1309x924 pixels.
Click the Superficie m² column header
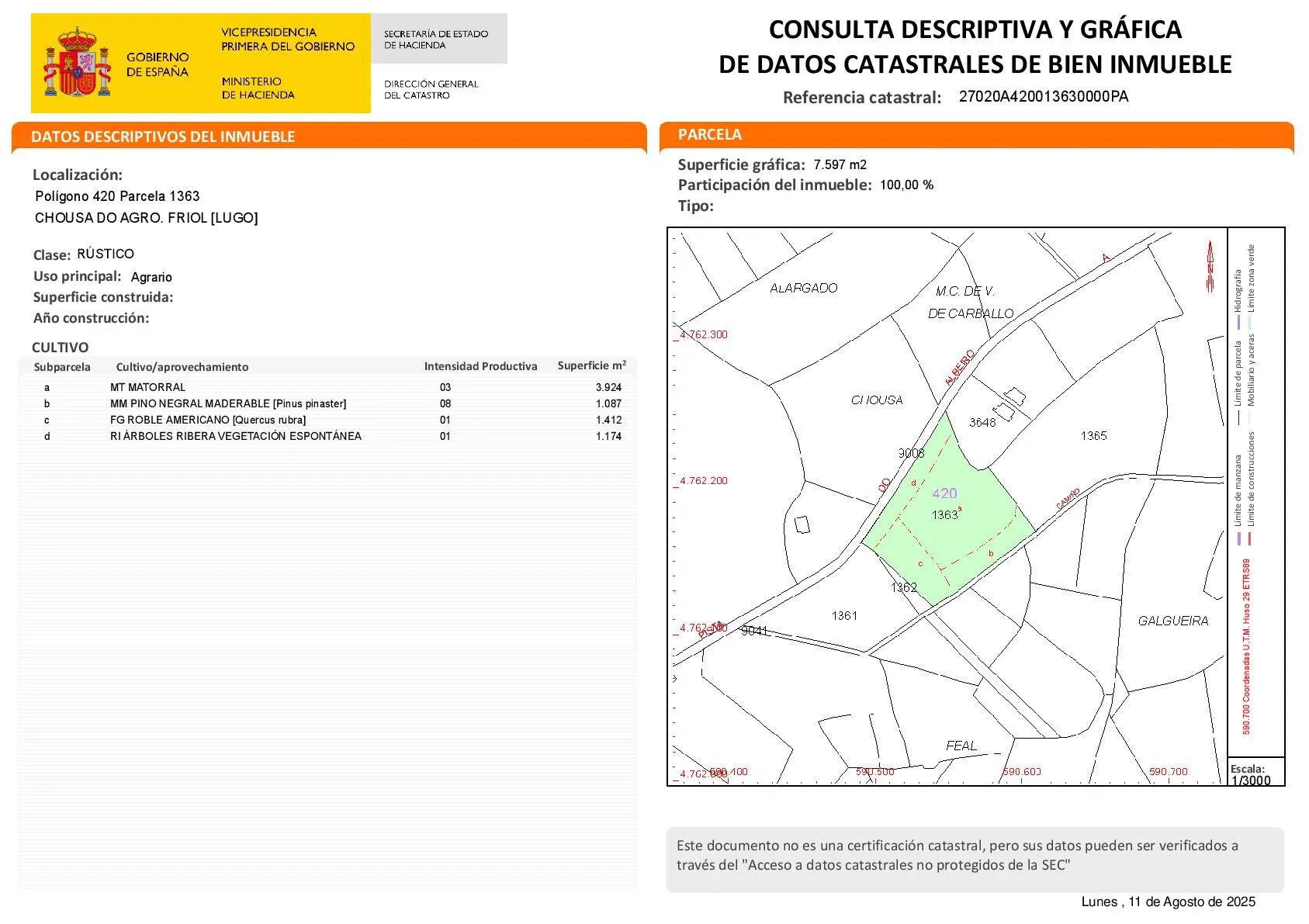click(x=592, y=365)
